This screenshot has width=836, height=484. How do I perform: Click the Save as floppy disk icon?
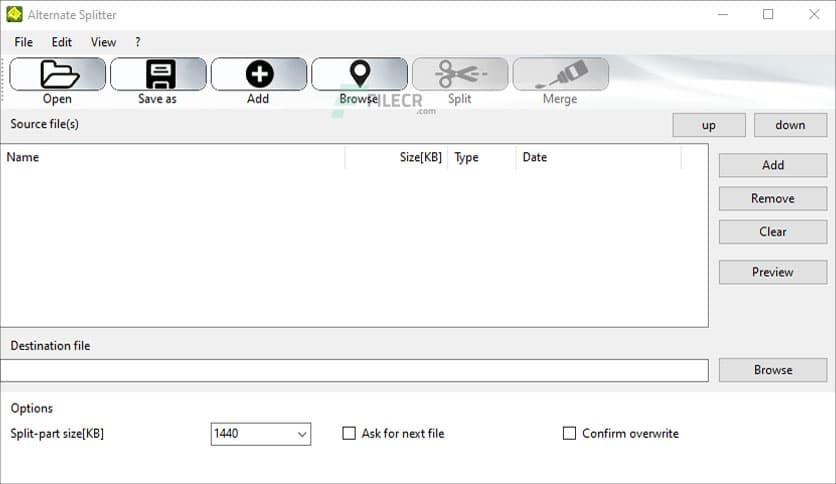pyautogui.click(x=158, y=74)
